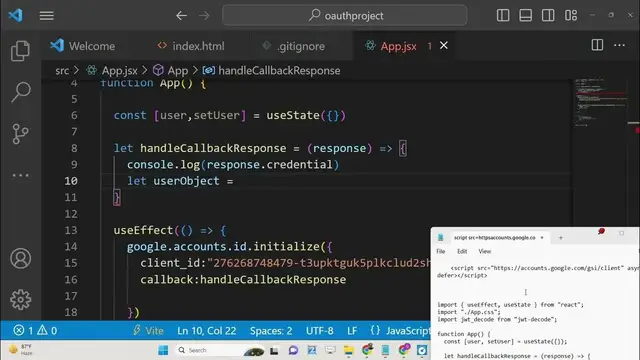This screenshot has width=640, height=360.
Task: Open the View menu in Notepad
Action: [484, 251]
